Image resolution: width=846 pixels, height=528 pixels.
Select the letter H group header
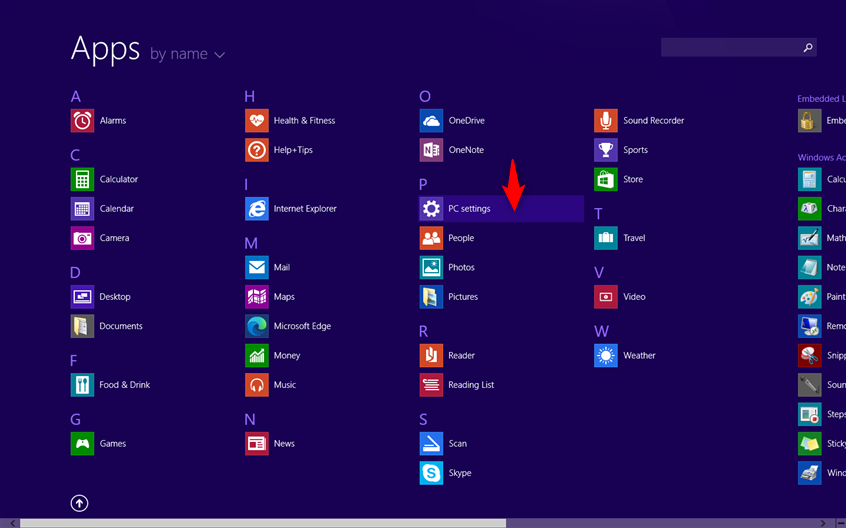point(249,97)
